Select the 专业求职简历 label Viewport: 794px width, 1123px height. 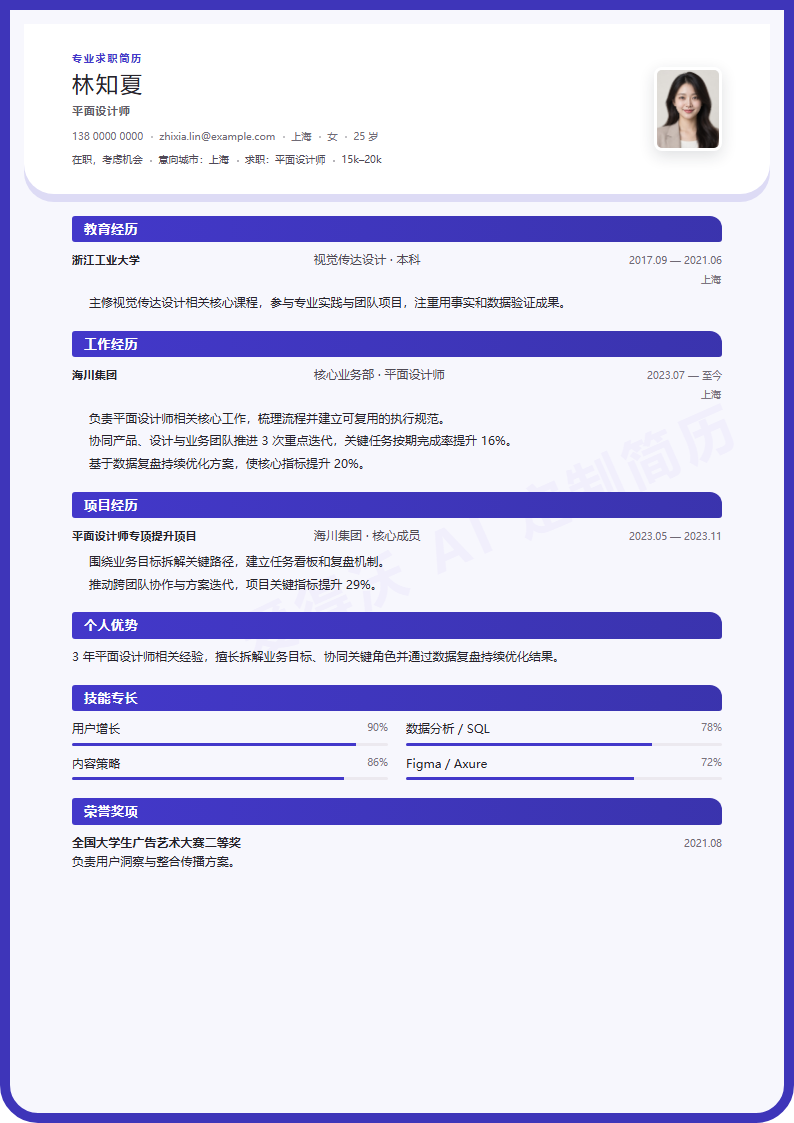pos(106,58)
